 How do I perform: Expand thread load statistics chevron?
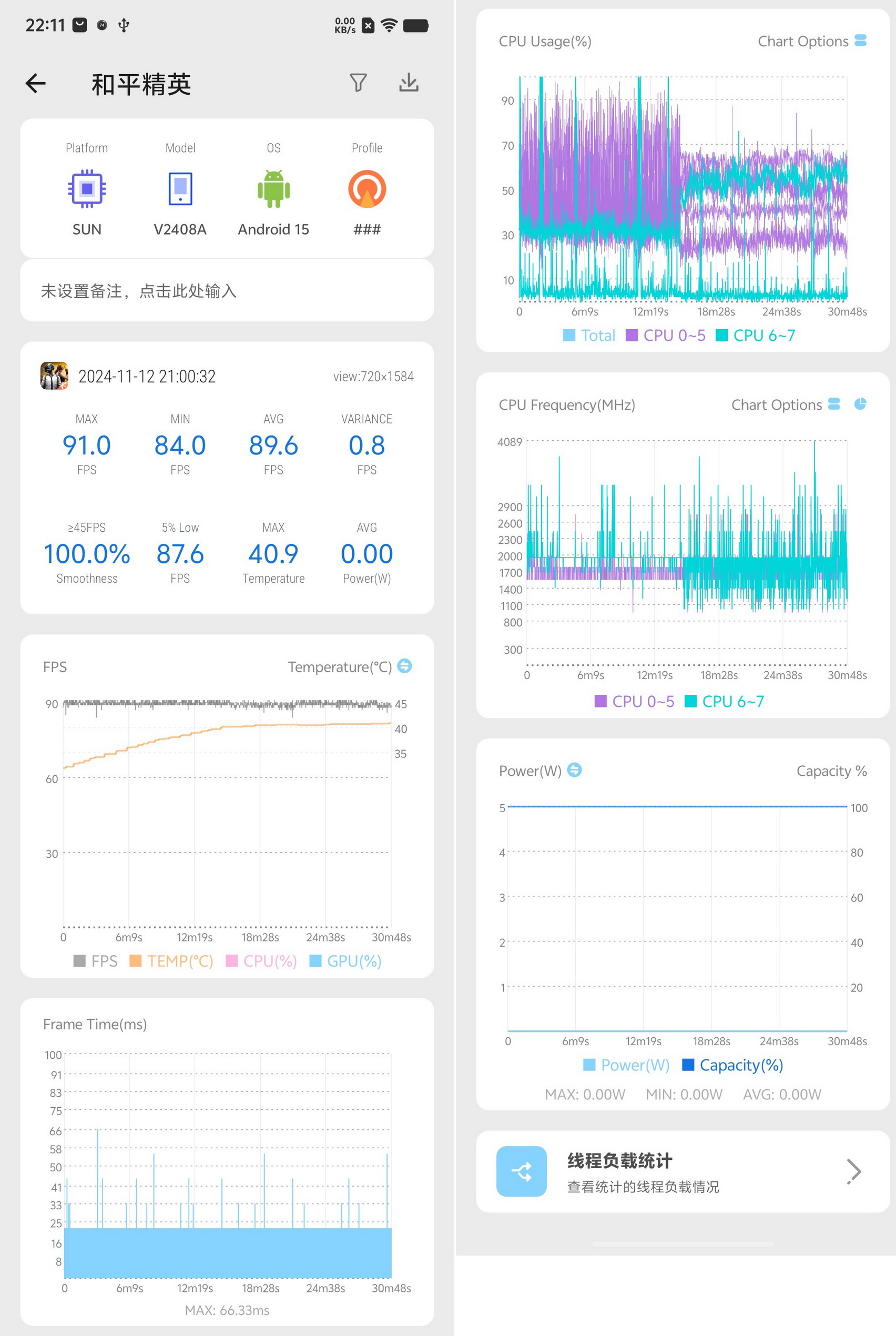coord(854,1171)
